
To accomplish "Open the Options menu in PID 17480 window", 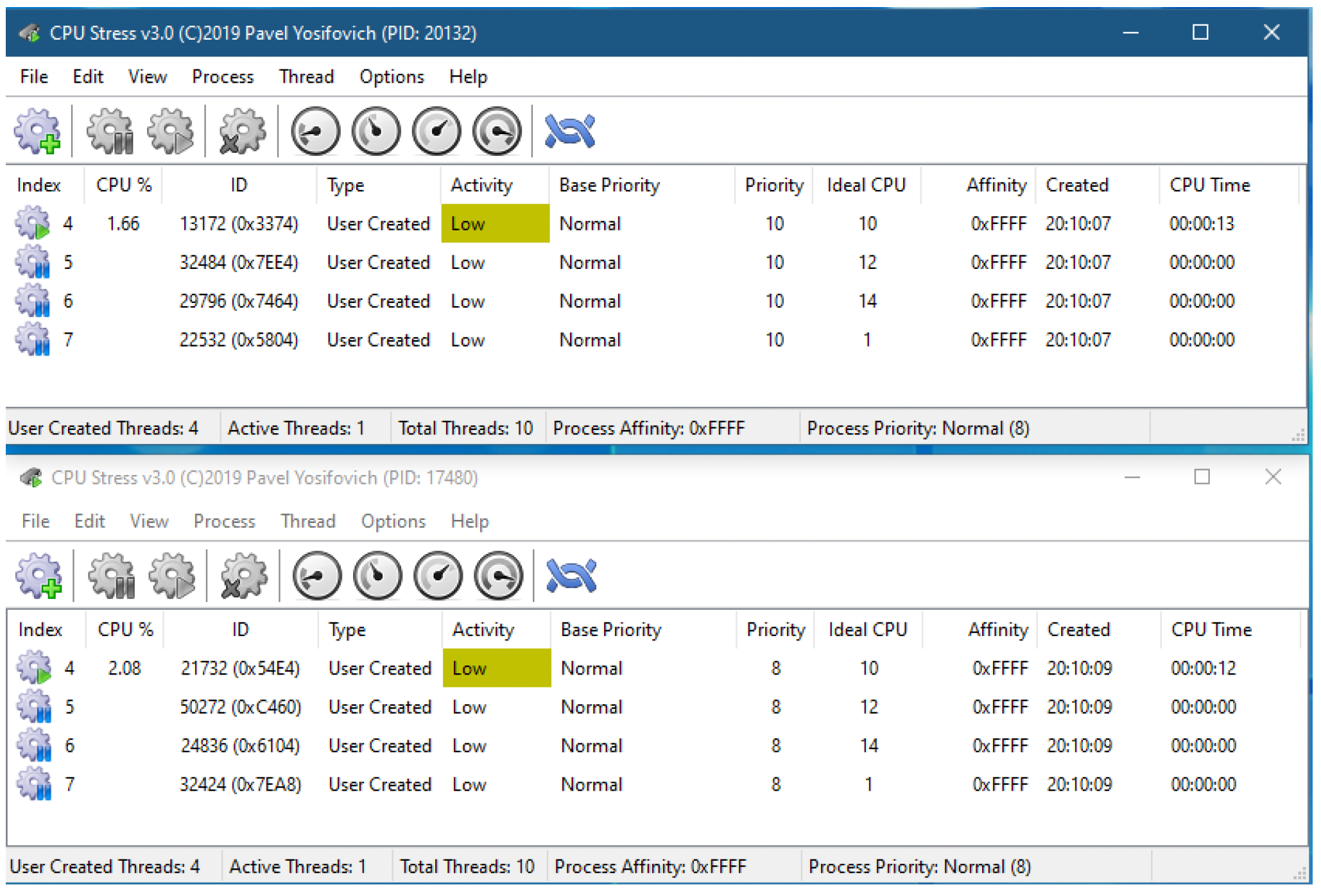I will [x=393, y=521].
